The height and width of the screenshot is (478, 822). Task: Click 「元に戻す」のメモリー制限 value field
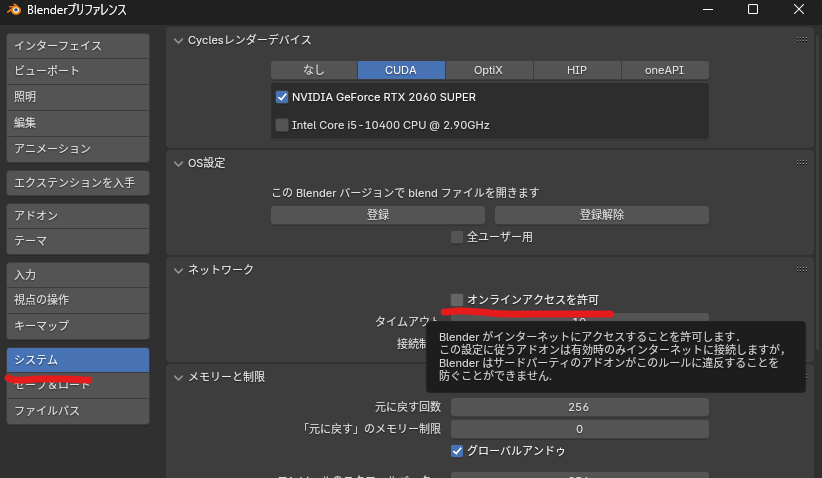[580, 429]
